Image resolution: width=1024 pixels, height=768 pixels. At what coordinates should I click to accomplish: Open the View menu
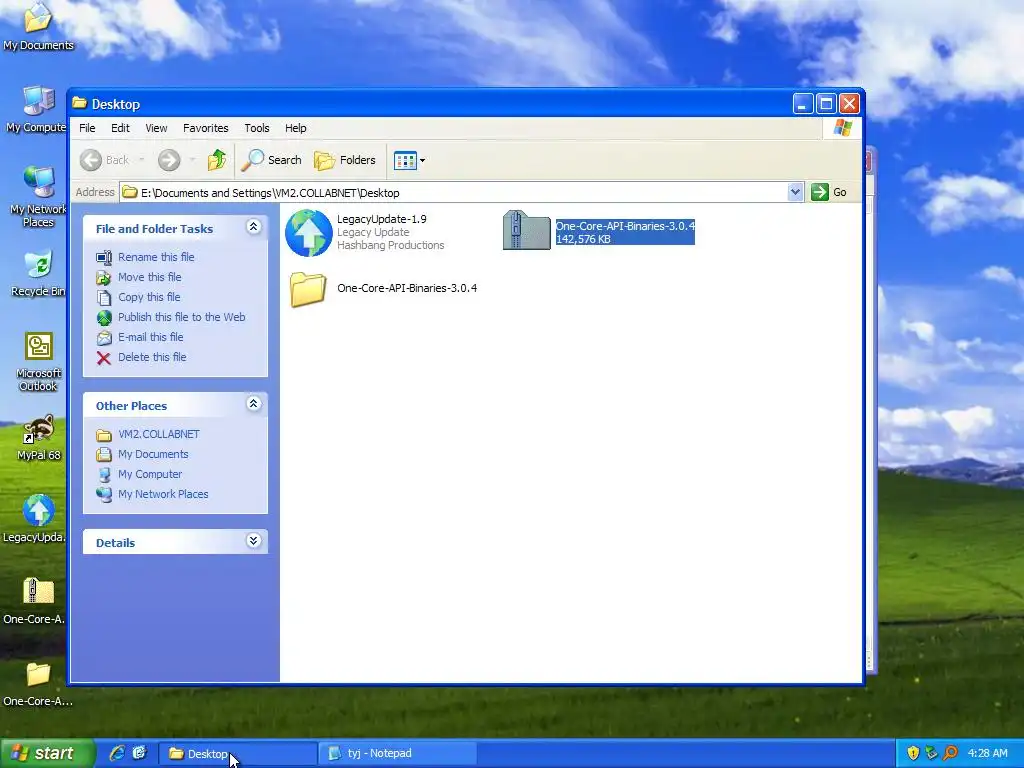pyautogui.click(x=156, y=128)
